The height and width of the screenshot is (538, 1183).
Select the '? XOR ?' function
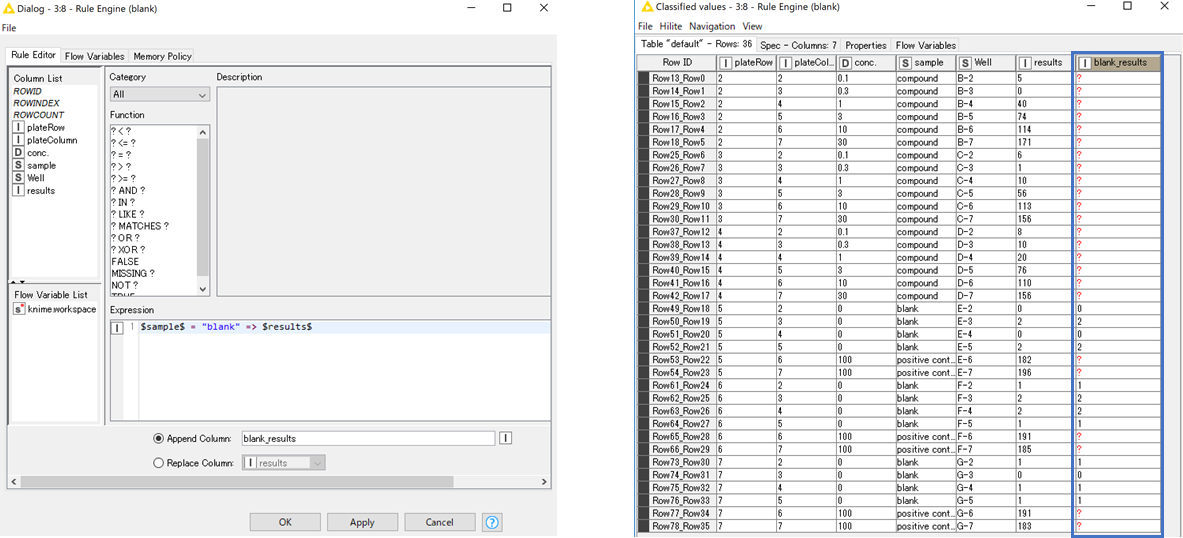128,250
